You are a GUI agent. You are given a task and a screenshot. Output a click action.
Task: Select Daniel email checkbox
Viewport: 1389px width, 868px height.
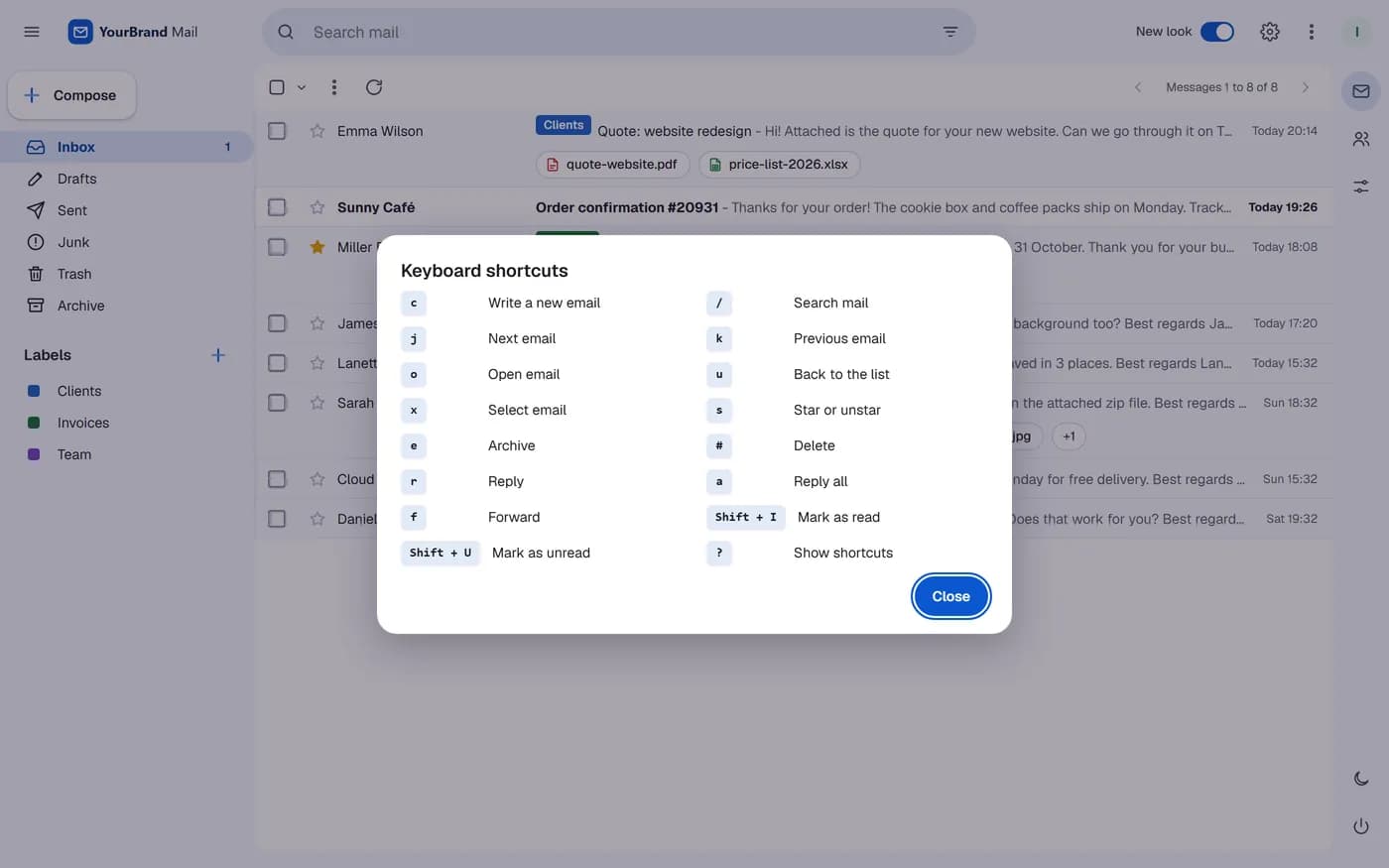click(277, 519)
